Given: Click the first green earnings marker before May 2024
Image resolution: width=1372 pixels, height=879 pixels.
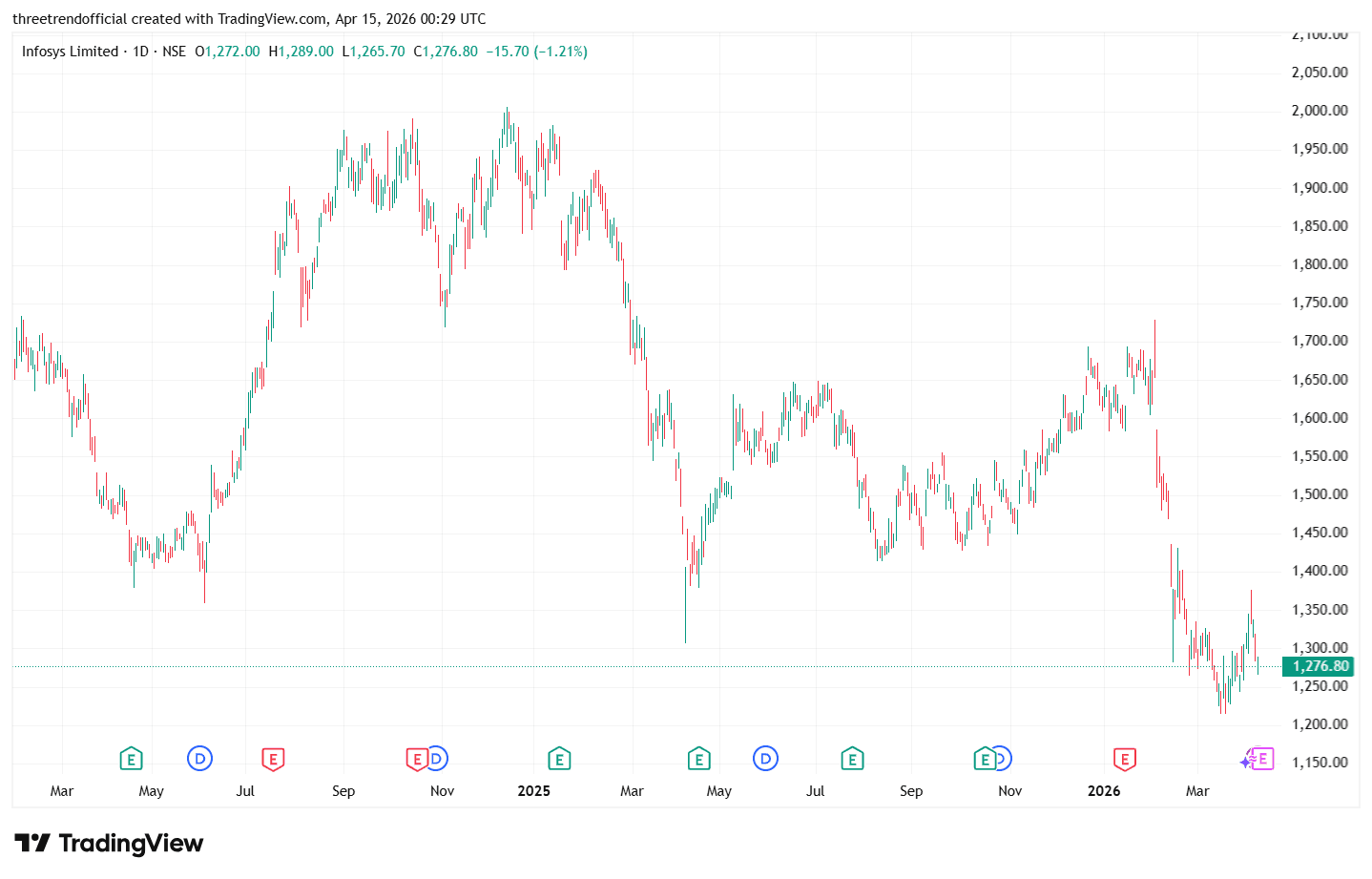Looking at the screenshot, I should click(x=131, y=760).
